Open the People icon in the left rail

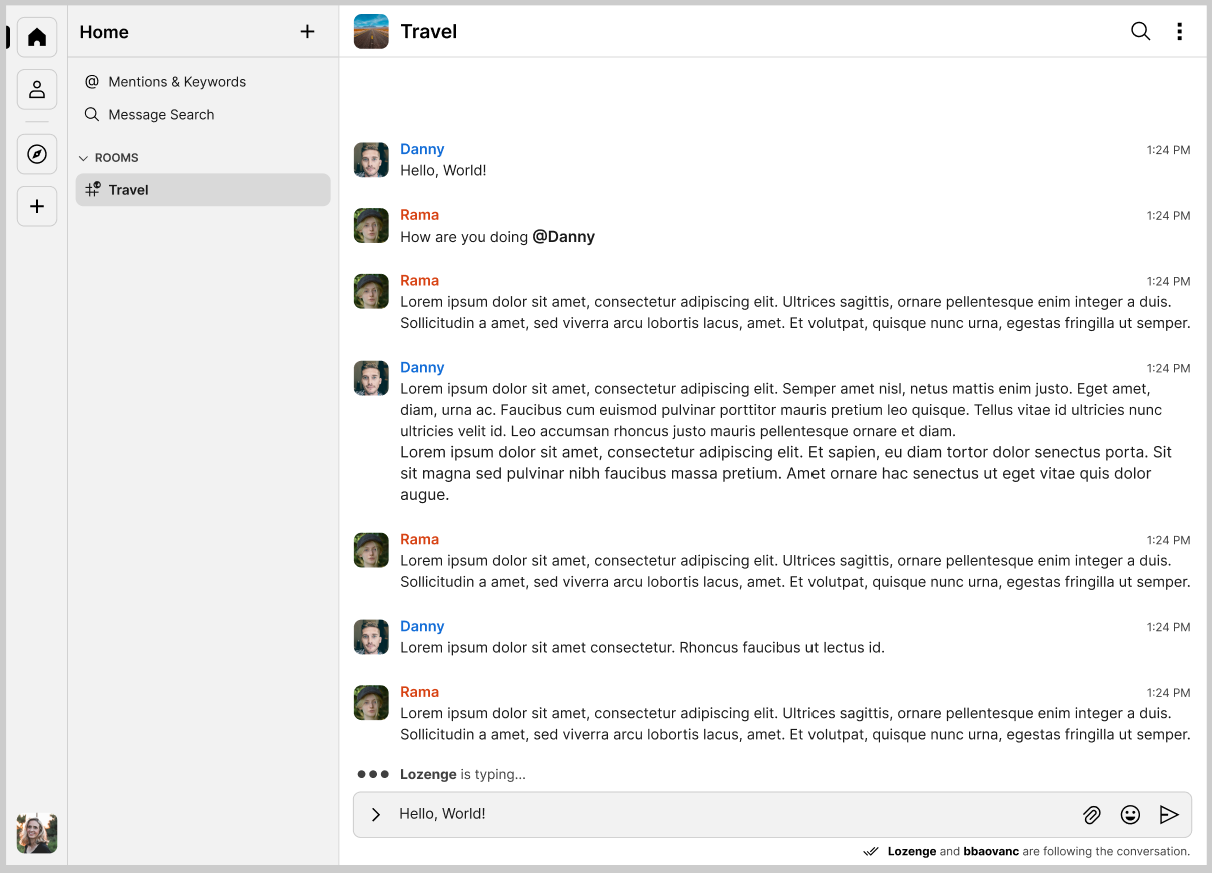(x=37, y=89)
